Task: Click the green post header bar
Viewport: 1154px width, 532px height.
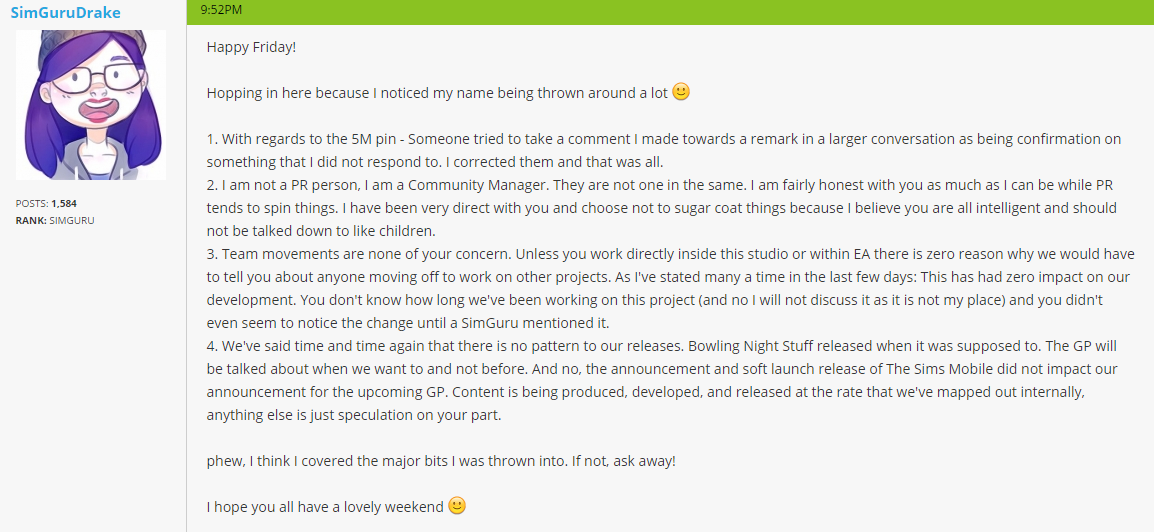Action: pos(670,12)
